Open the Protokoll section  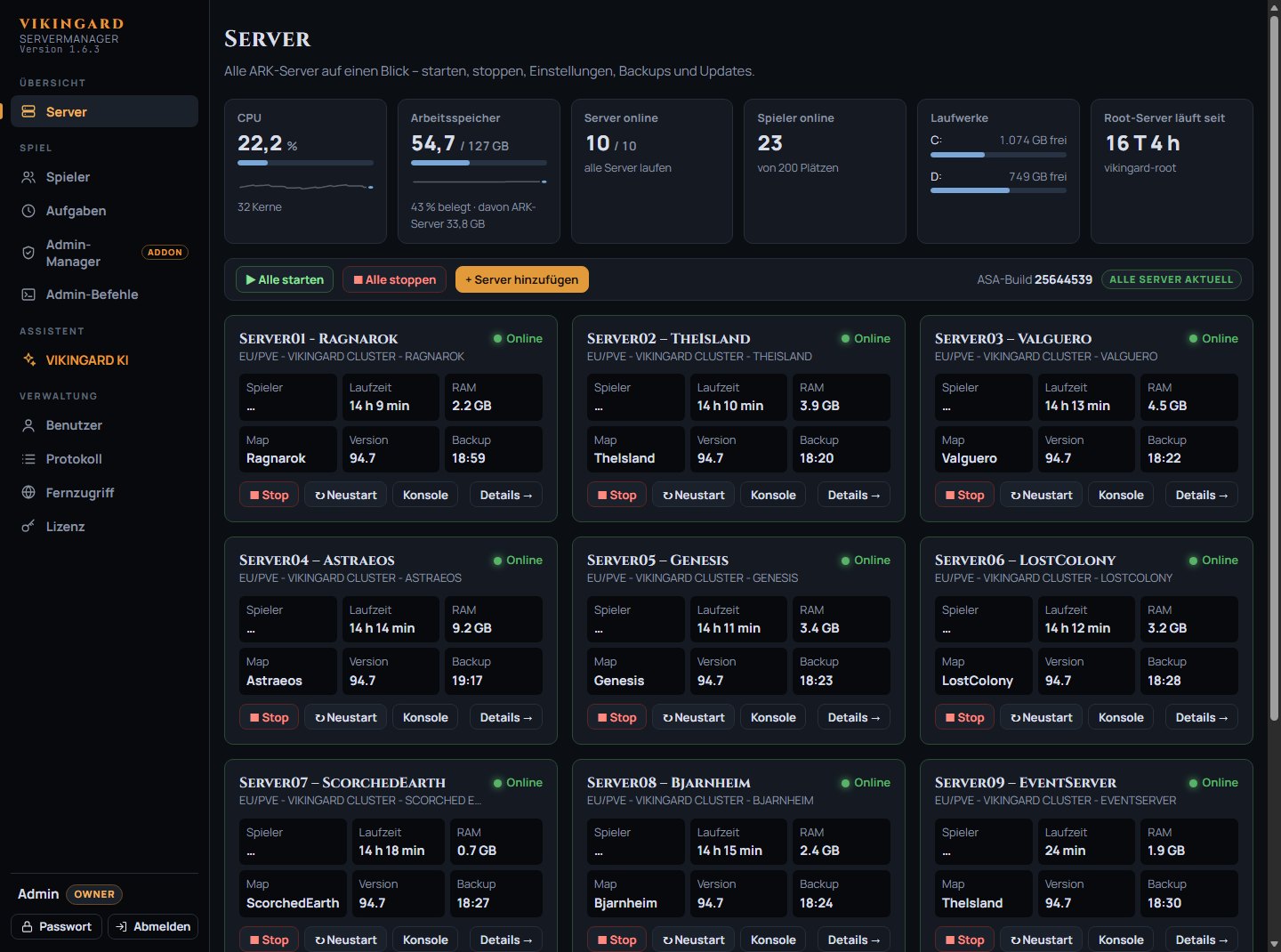click(104, 459)
